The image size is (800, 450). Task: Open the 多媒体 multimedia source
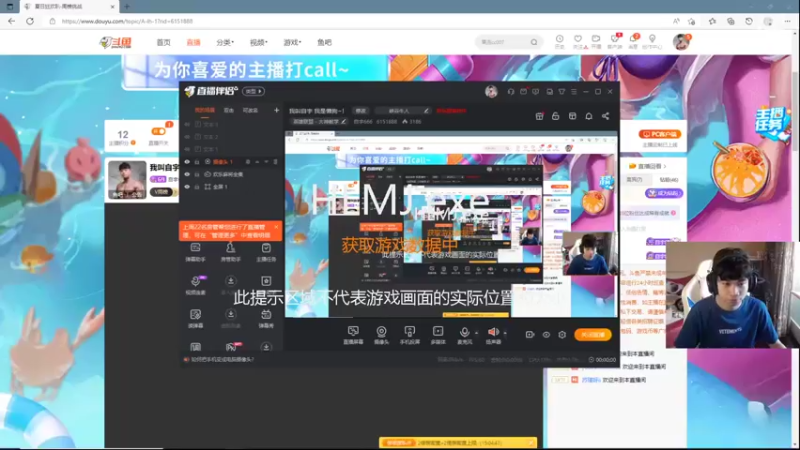[x=438, y=335]
